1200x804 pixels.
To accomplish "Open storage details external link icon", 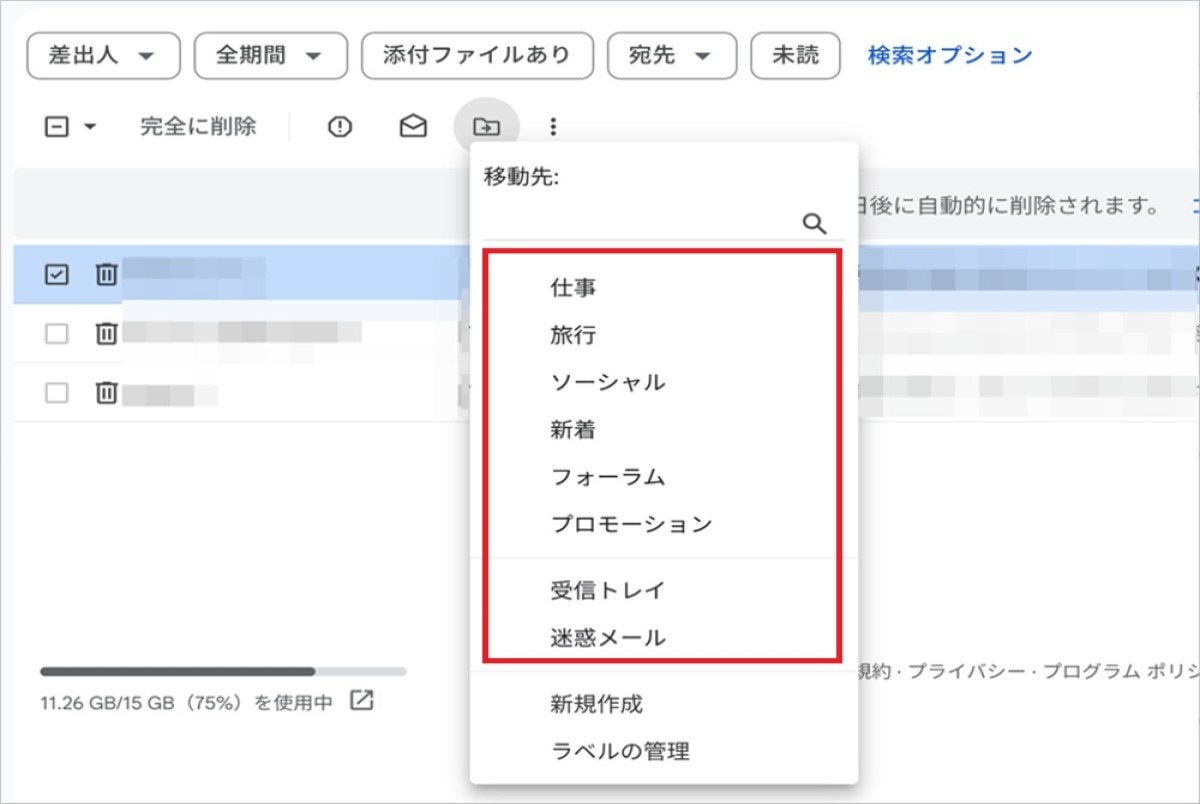I will [x=361, y=701].
